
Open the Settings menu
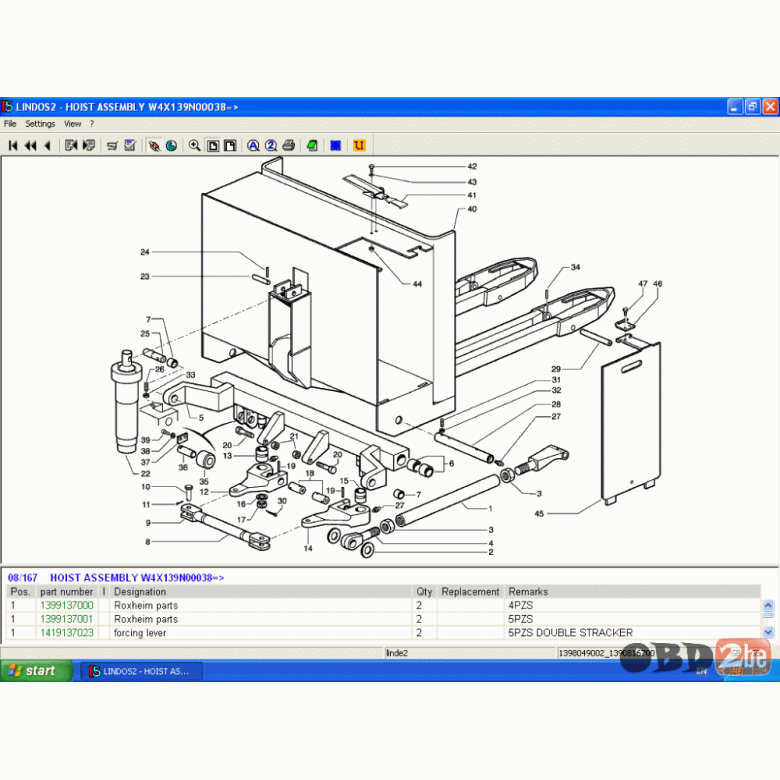pos(40,124)
